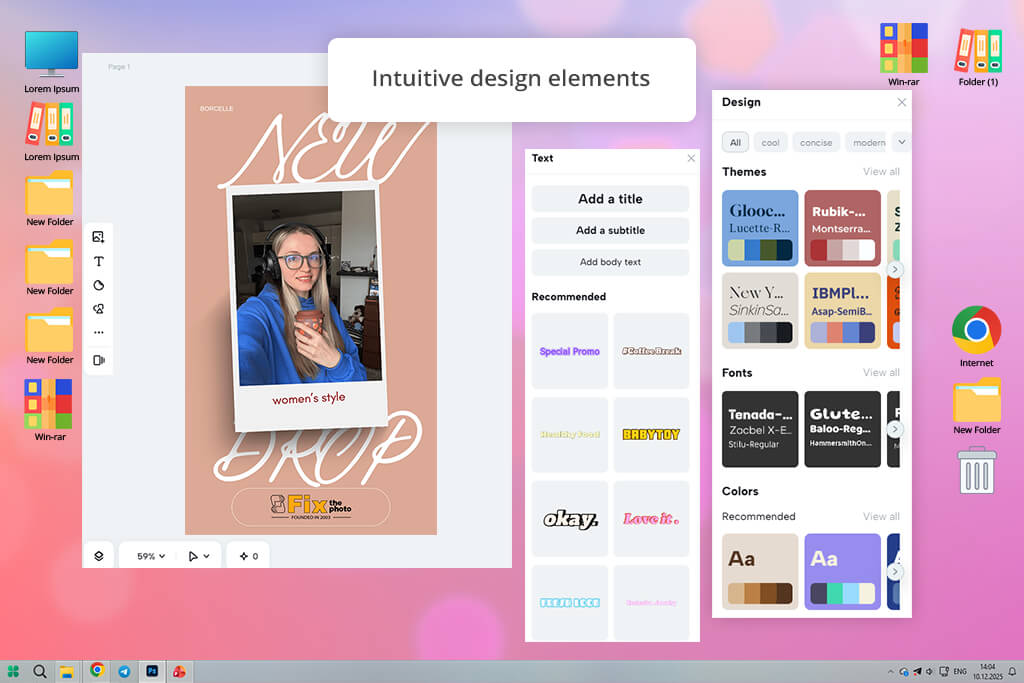
Task: Select the modern filter tab
Action: click(x=867, y=142)
